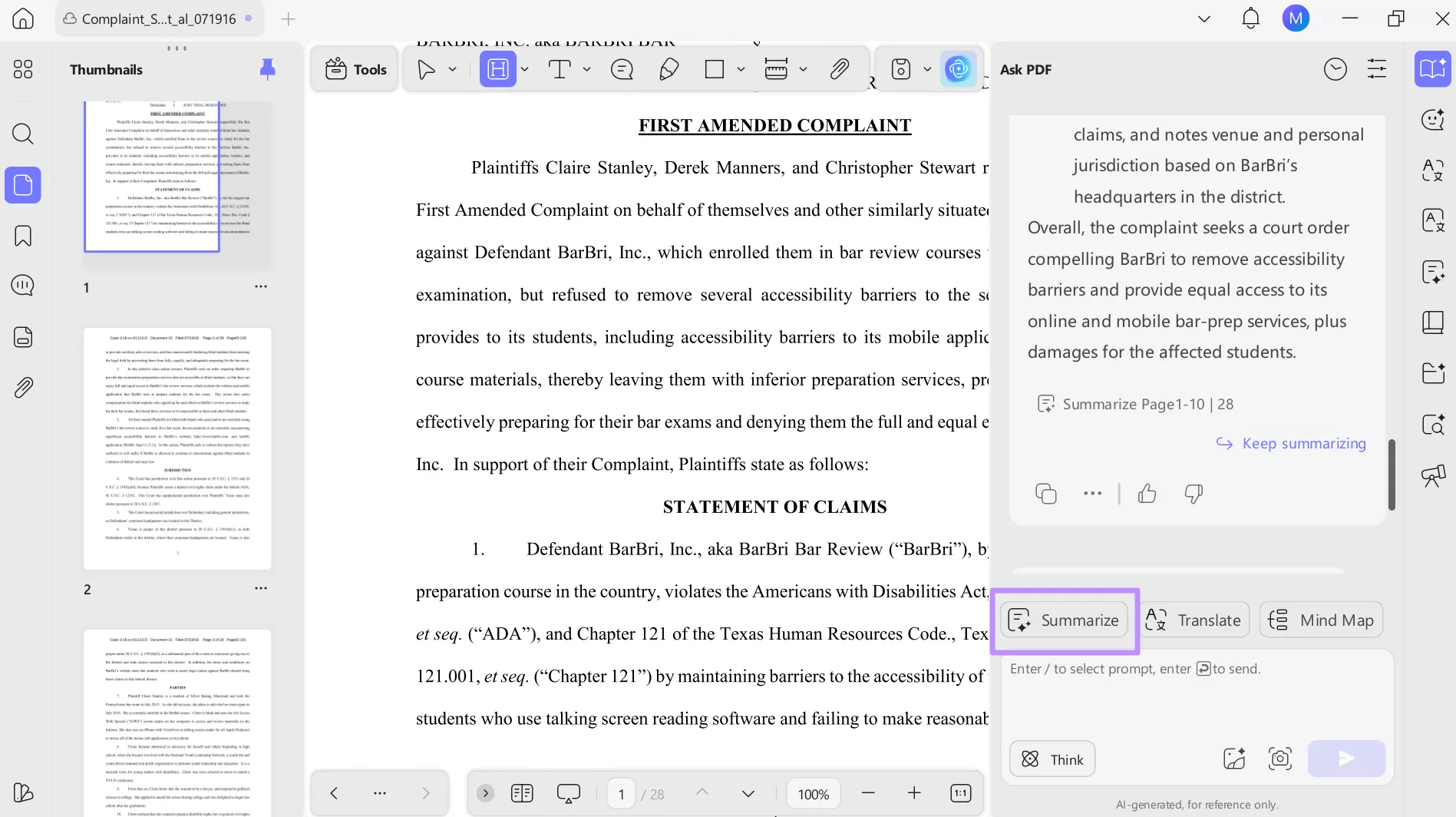The width and height of the screenshot is (1456, 817).
Task: Open the Bookmarks panel in left sidebar
Action: [22, 236]
